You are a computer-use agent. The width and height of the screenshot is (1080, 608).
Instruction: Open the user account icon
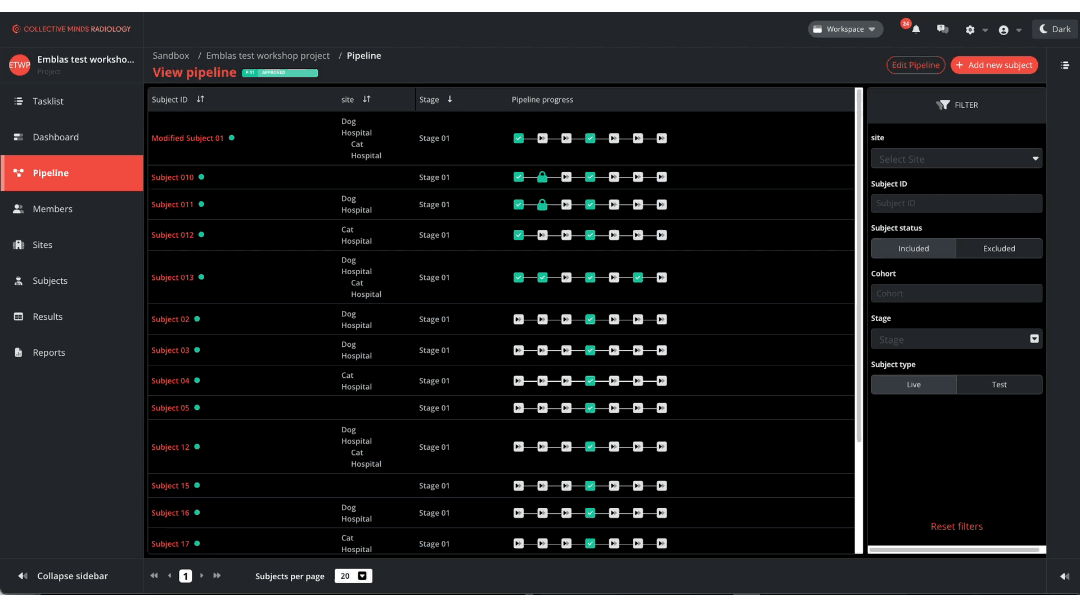click(1004, 30)
